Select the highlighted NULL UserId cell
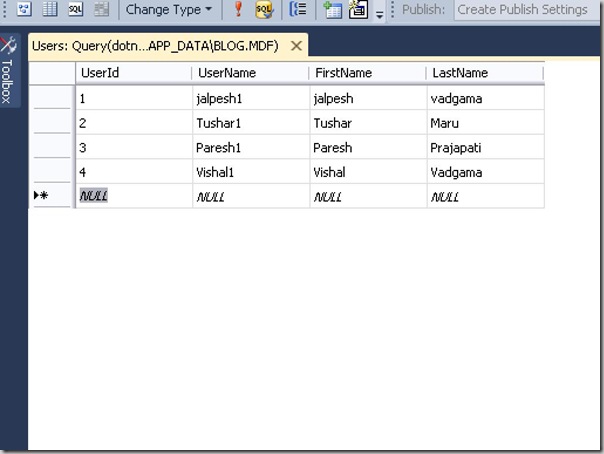The height and width of the screenshot is (454, 604). [x=134, y=196]
